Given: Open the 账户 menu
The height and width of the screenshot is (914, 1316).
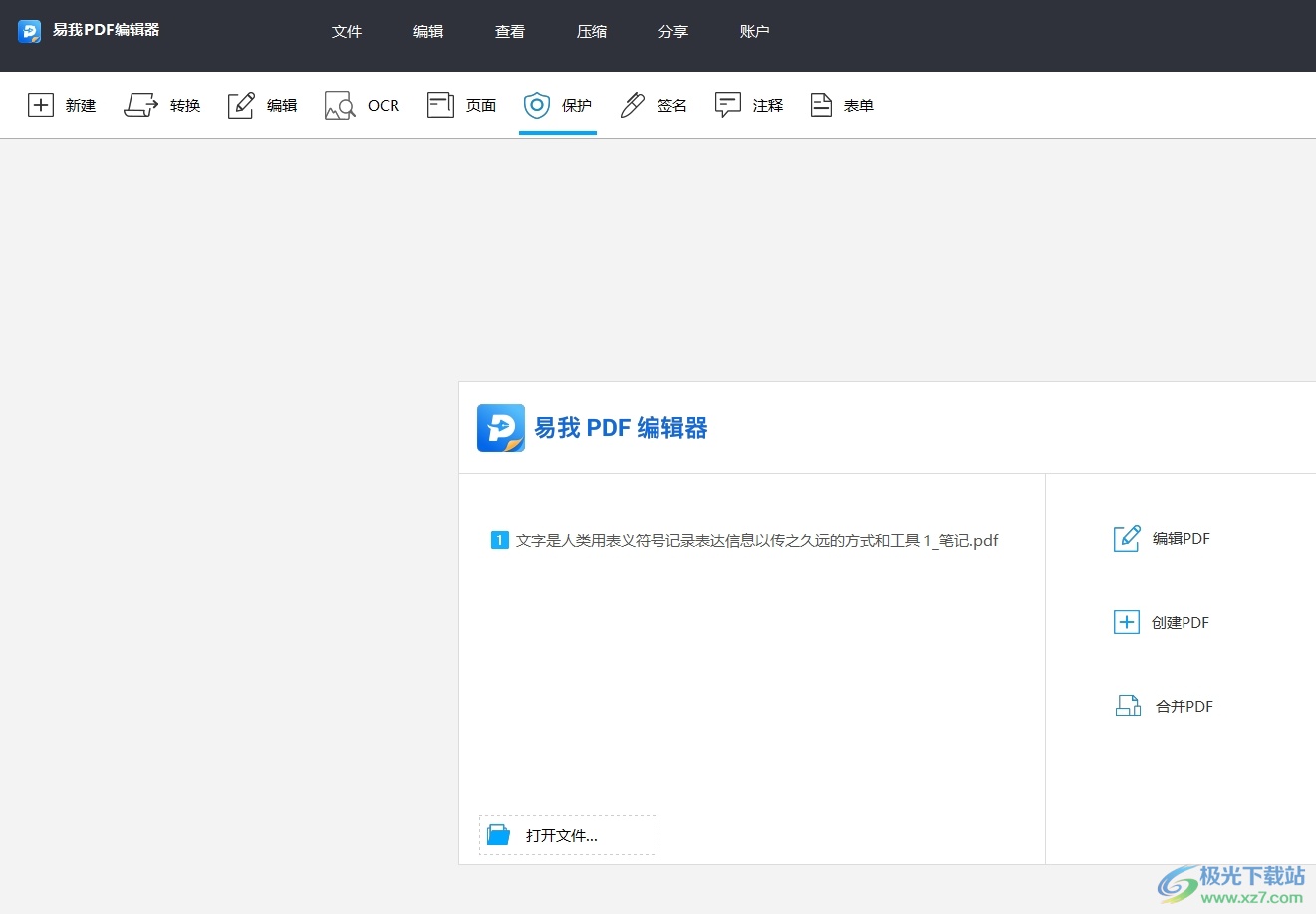Looking at the screenshot, I should (x=755, y=32).
